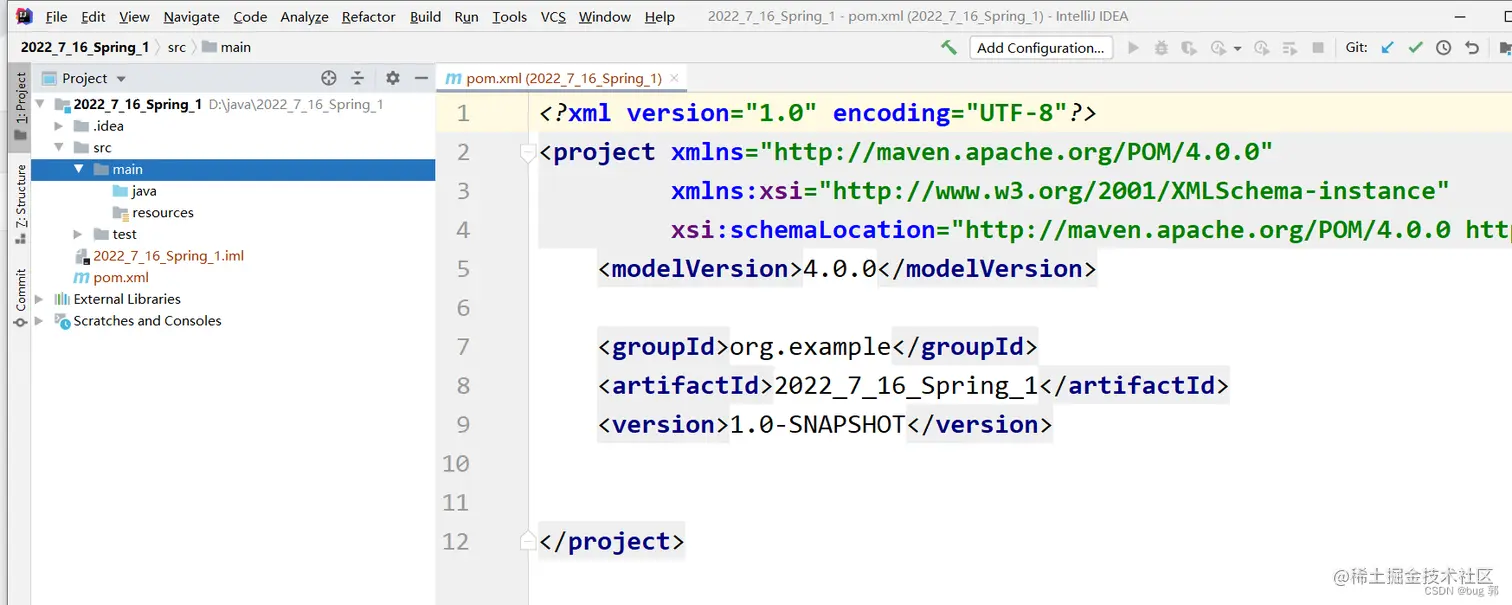Close the pom.xml editor tab
The width and height of the screenshot is (1512, 605).
(675, 78)
